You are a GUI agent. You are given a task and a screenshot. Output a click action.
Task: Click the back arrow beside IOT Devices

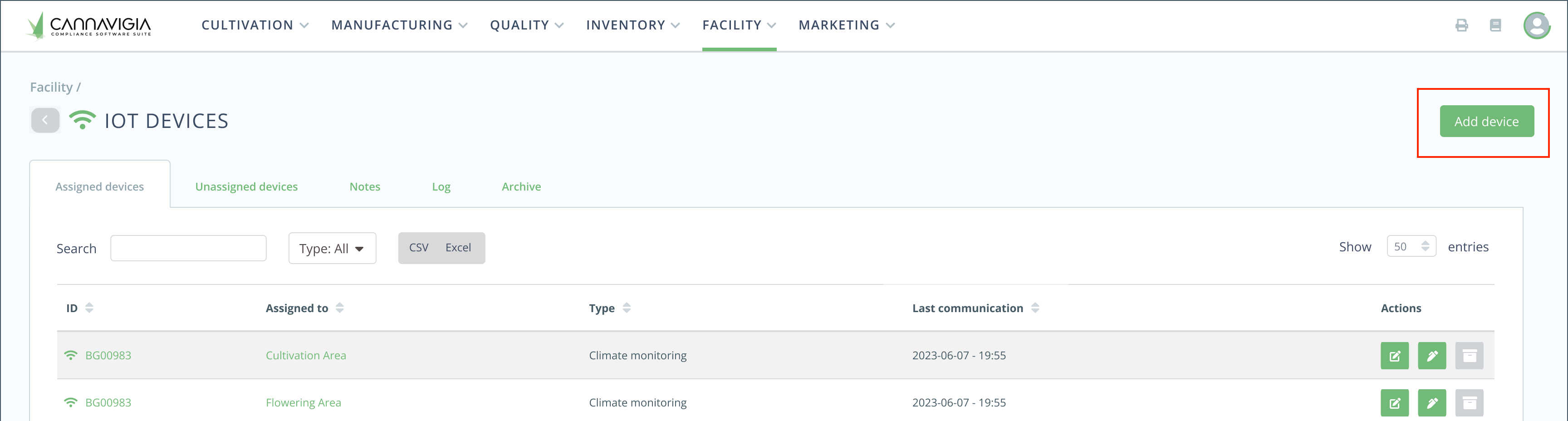pyautogui.click(x=45, y=121)
